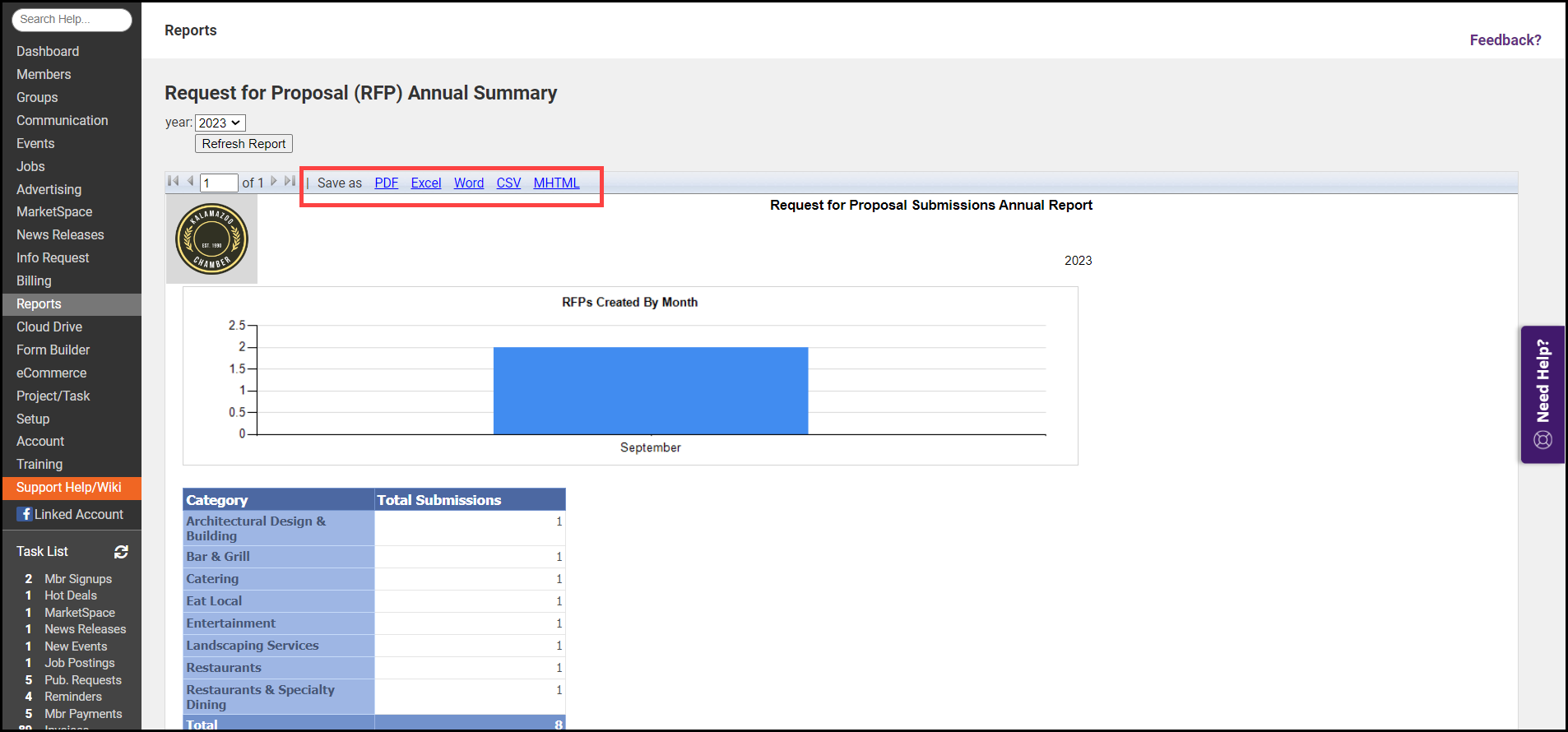
Task: Click the Kalamazoo Chamber logo
Action: [211, 239]
